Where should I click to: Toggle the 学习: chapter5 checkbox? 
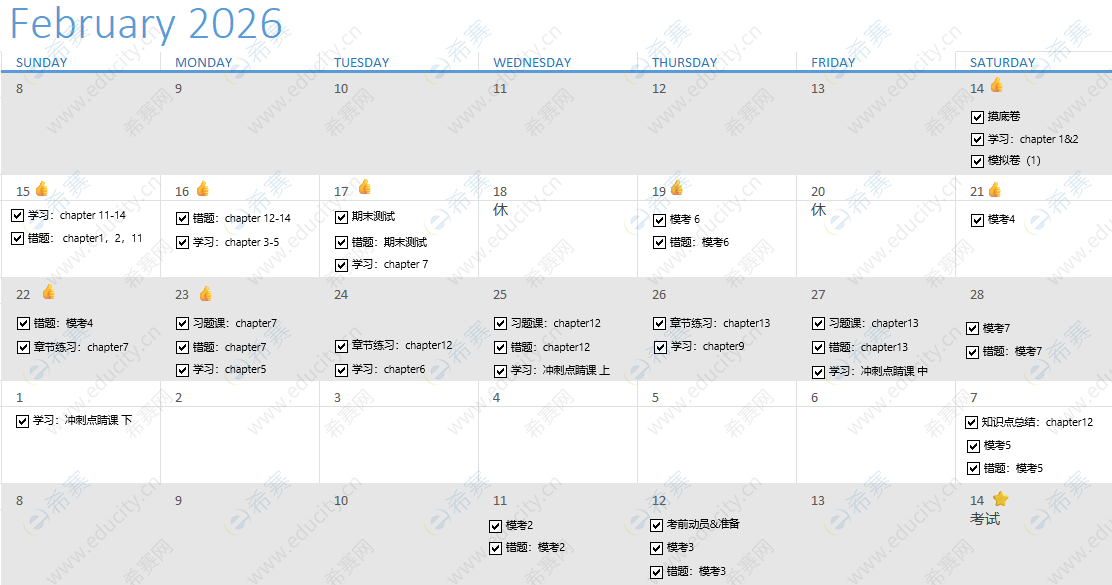point(182,370)
